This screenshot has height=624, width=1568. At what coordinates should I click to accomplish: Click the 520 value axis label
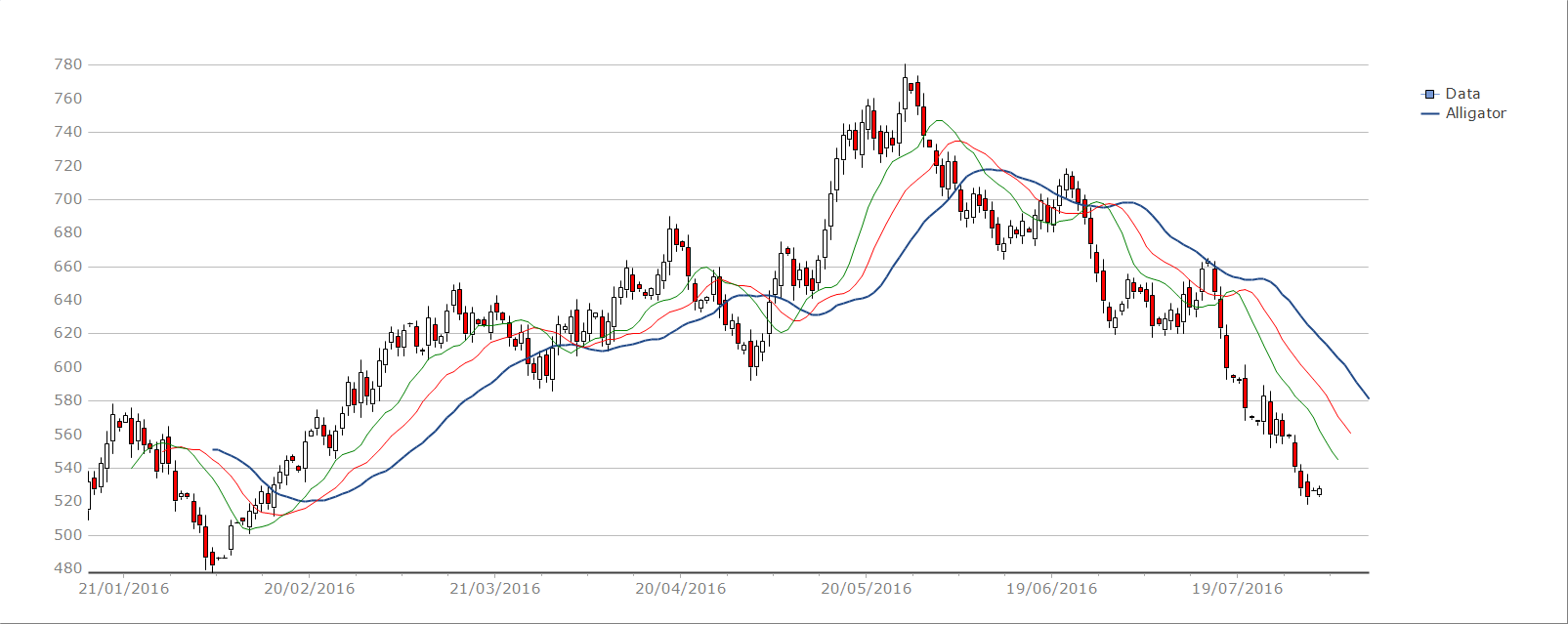(x=68, y=501)
